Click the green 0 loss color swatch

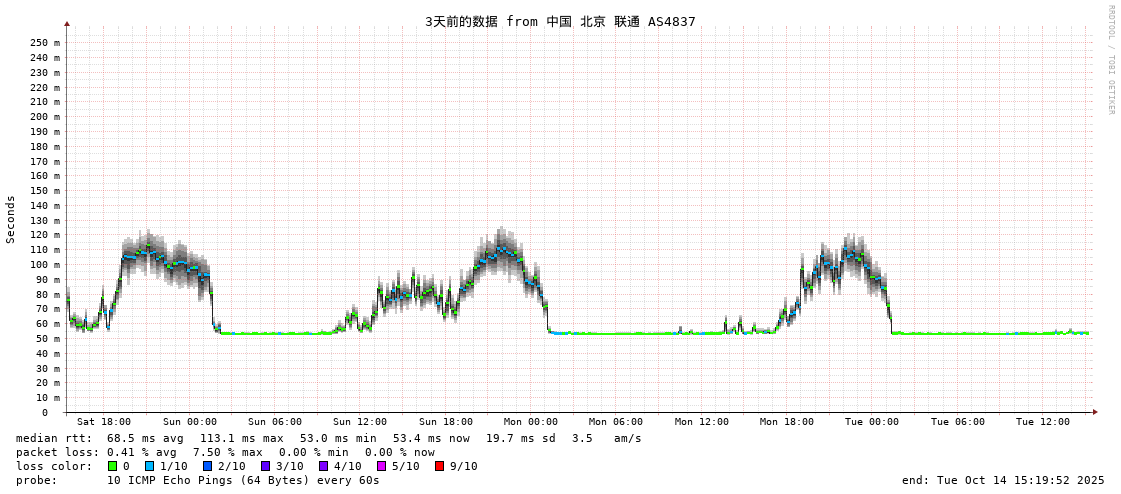113,466
